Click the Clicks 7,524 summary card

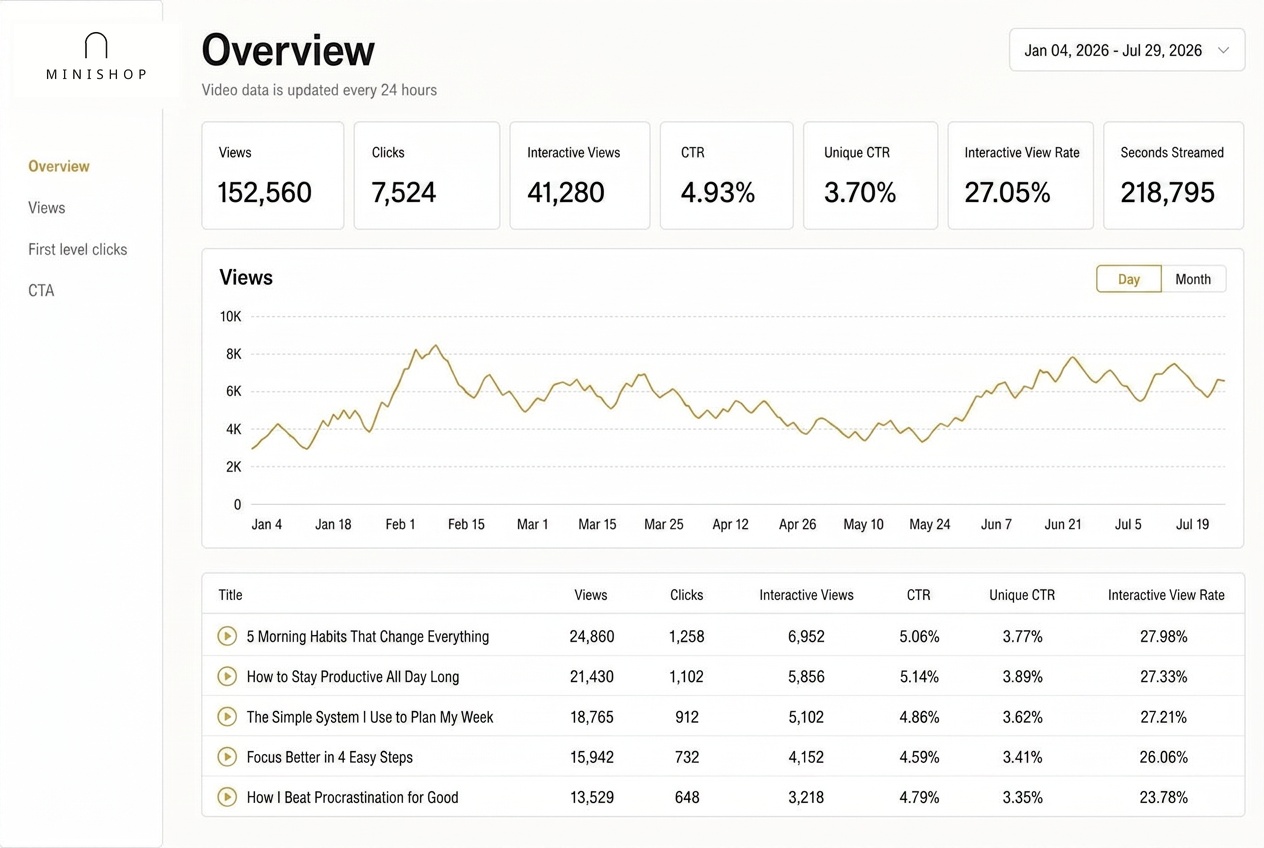[x=427, y=175]
